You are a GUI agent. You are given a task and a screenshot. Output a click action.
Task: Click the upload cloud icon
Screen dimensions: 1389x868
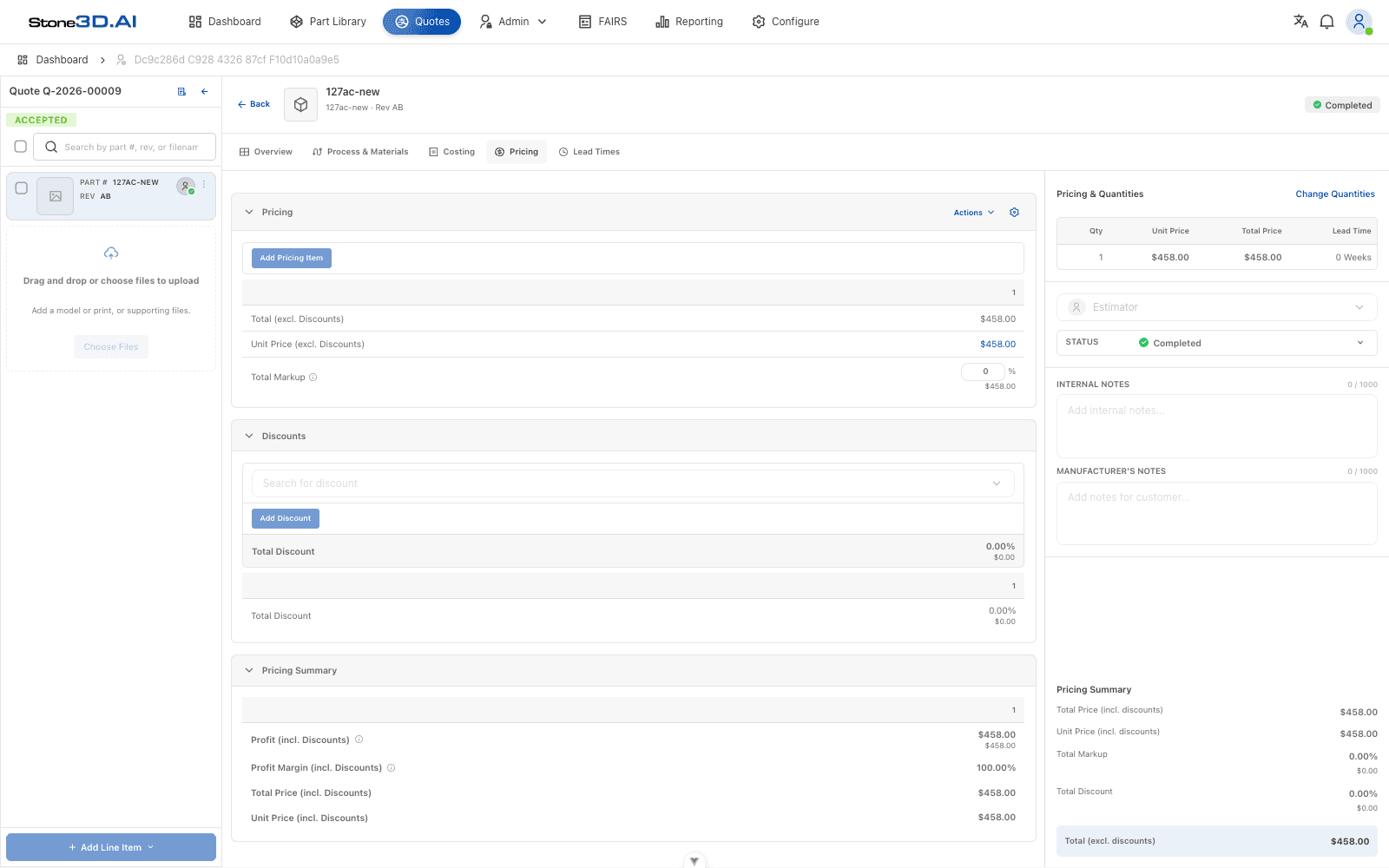(x=111, y=253)
